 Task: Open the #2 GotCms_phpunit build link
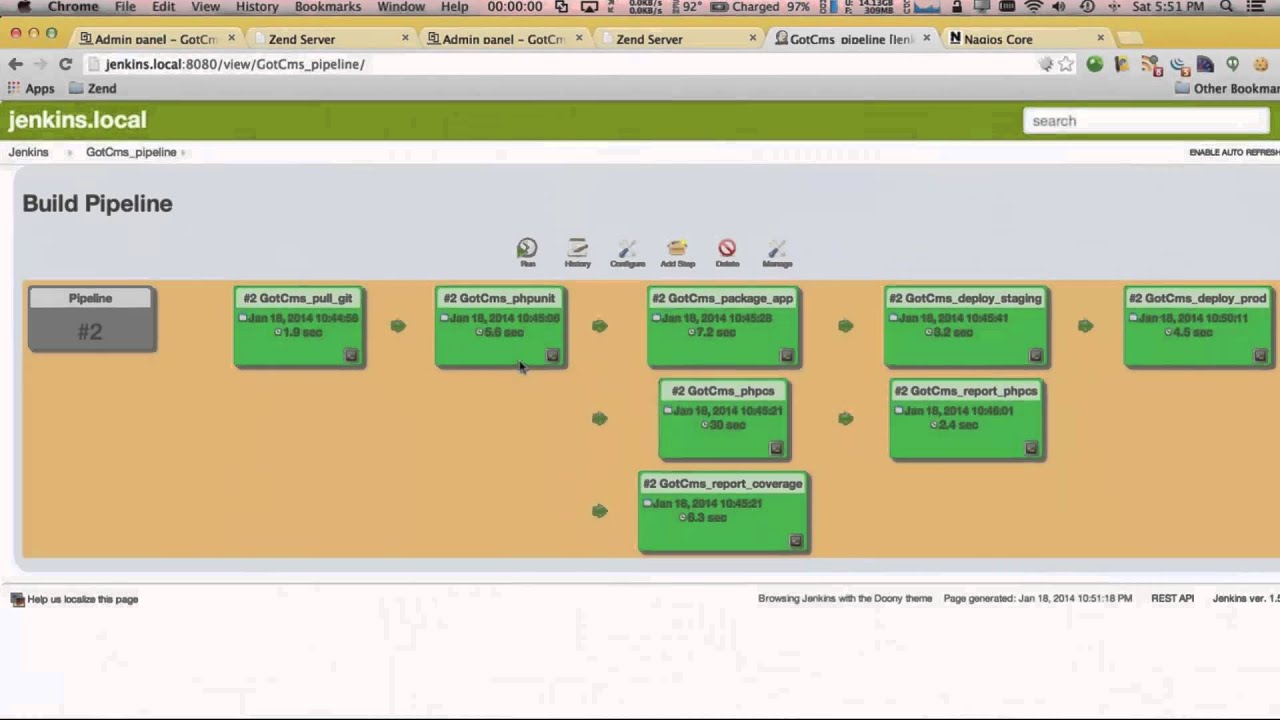pos(499,298)
